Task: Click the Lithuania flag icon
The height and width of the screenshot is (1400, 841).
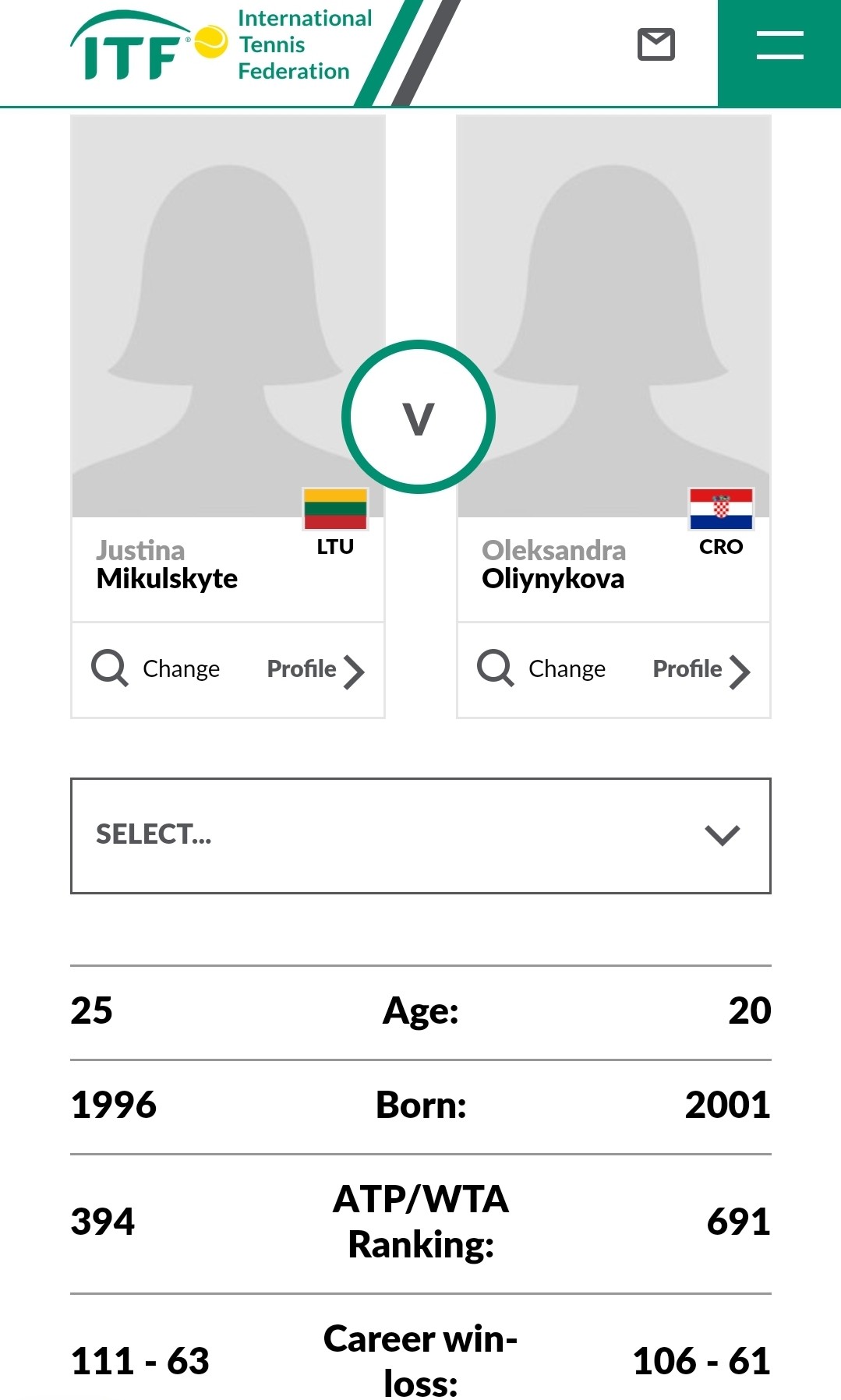Action: [335, 509]
